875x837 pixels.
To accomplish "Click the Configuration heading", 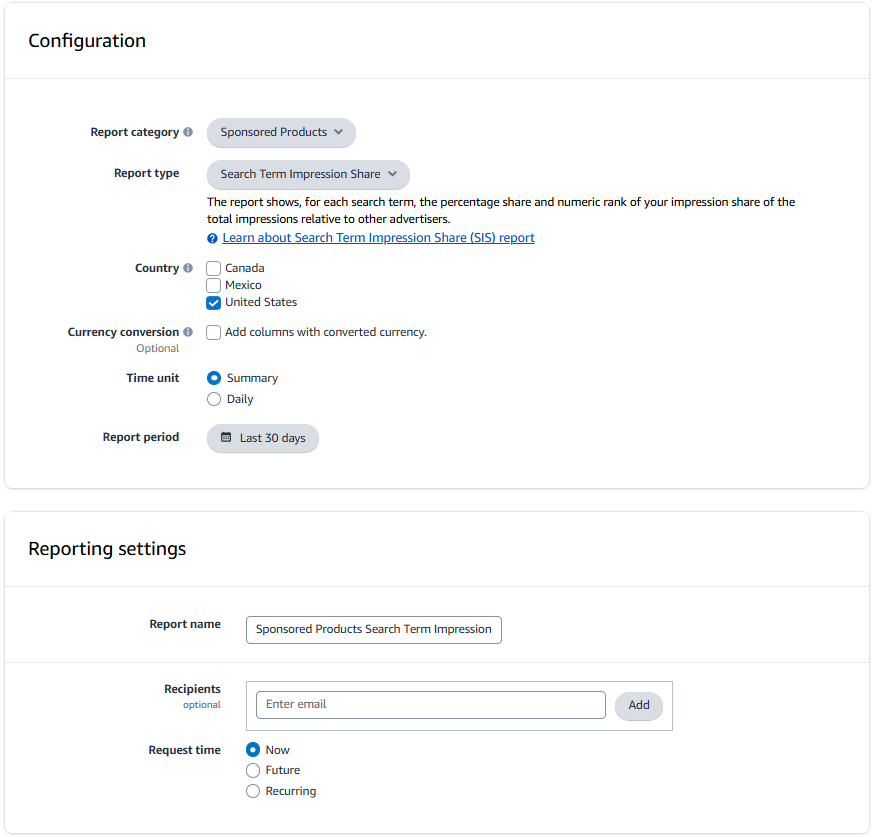I will (87, 41).
